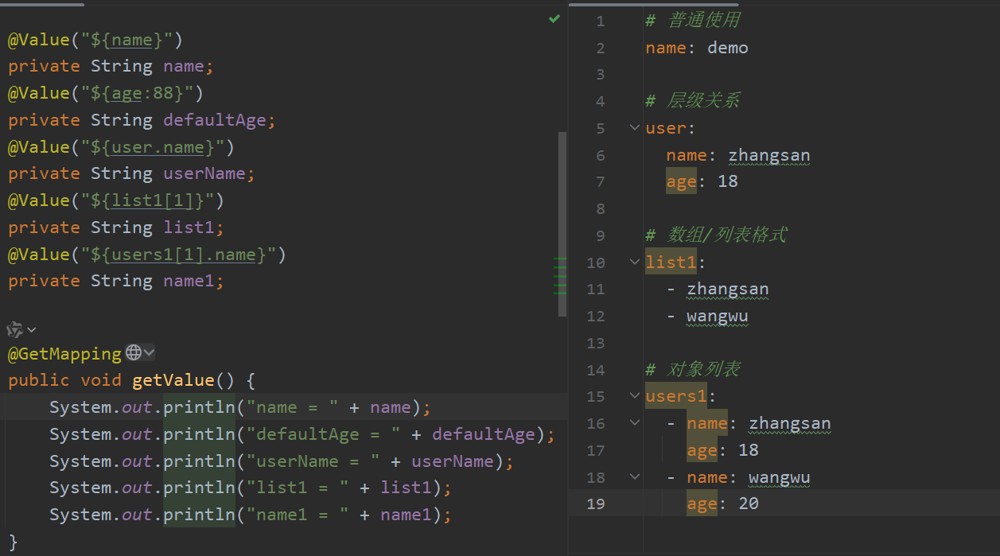Click globe icon next to @GetMapping

click(133, 353)
